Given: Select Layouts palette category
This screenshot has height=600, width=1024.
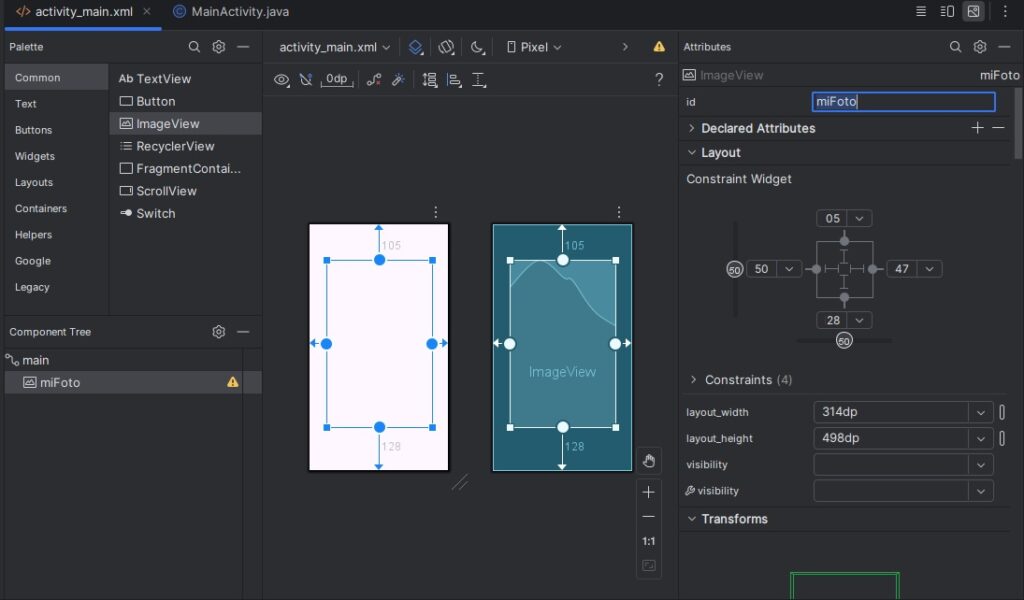Looking at the screenshot, I should (56, 182).
